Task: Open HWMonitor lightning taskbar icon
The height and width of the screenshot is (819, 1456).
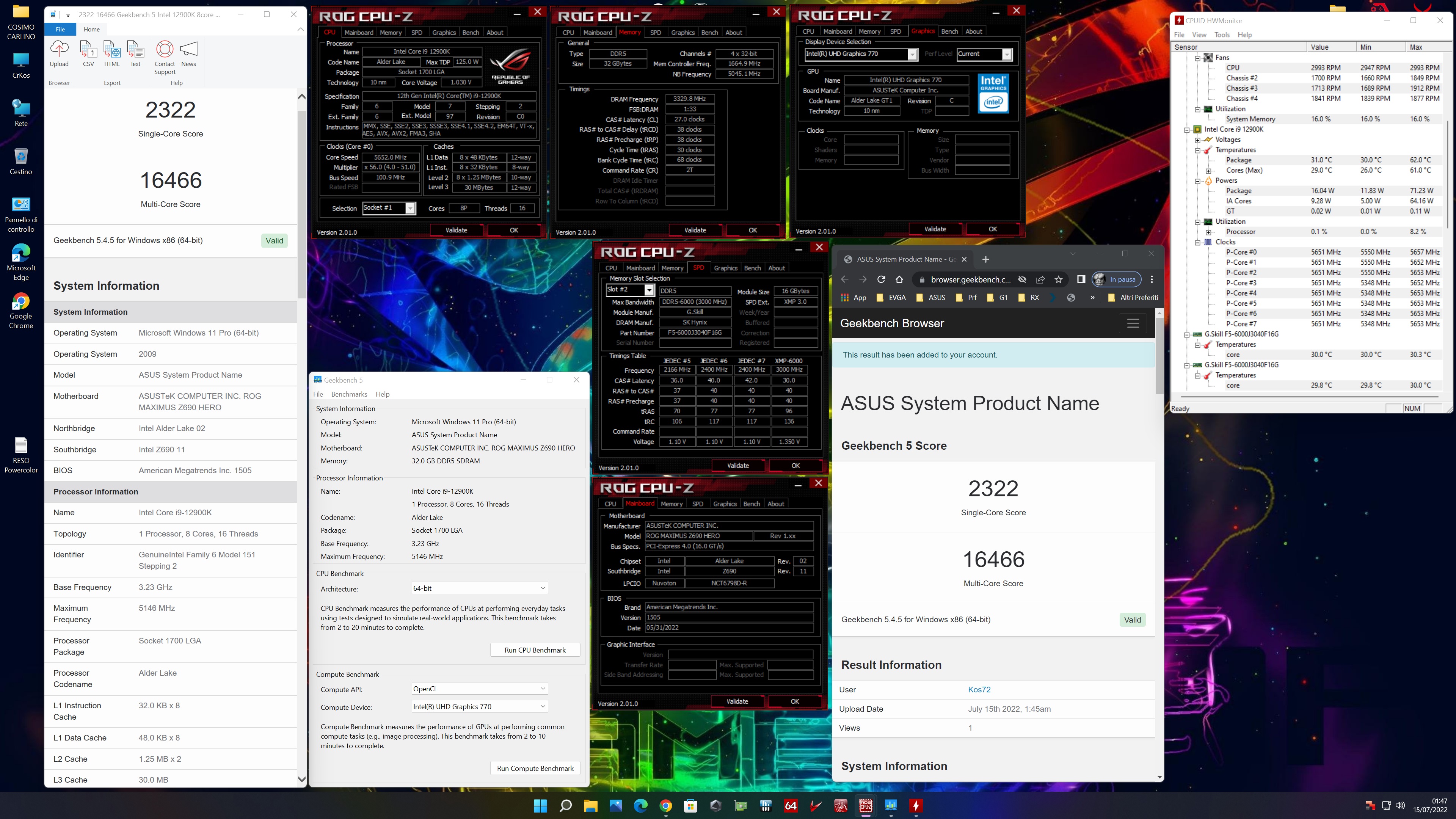Action: [x=916, y=805]
